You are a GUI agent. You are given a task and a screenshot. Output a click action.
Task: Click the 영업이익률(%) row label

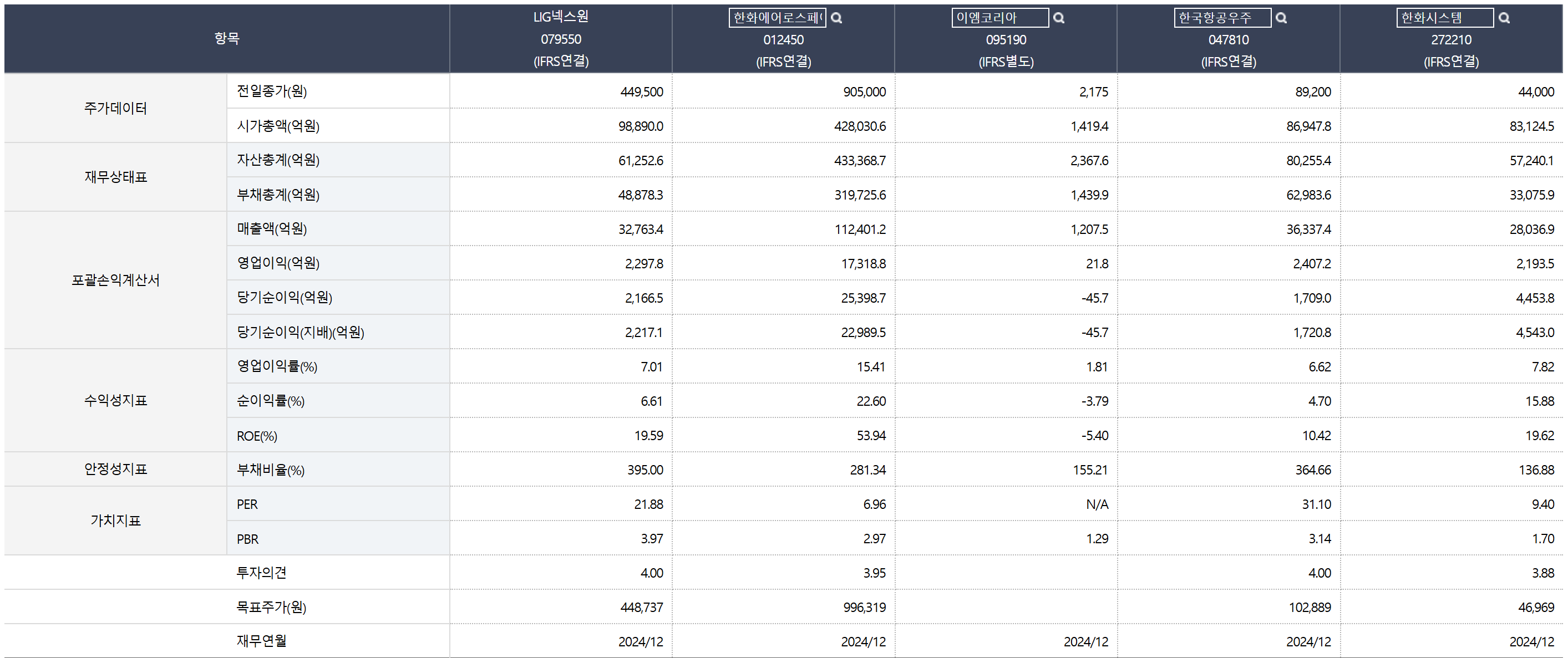coord(277,366)
